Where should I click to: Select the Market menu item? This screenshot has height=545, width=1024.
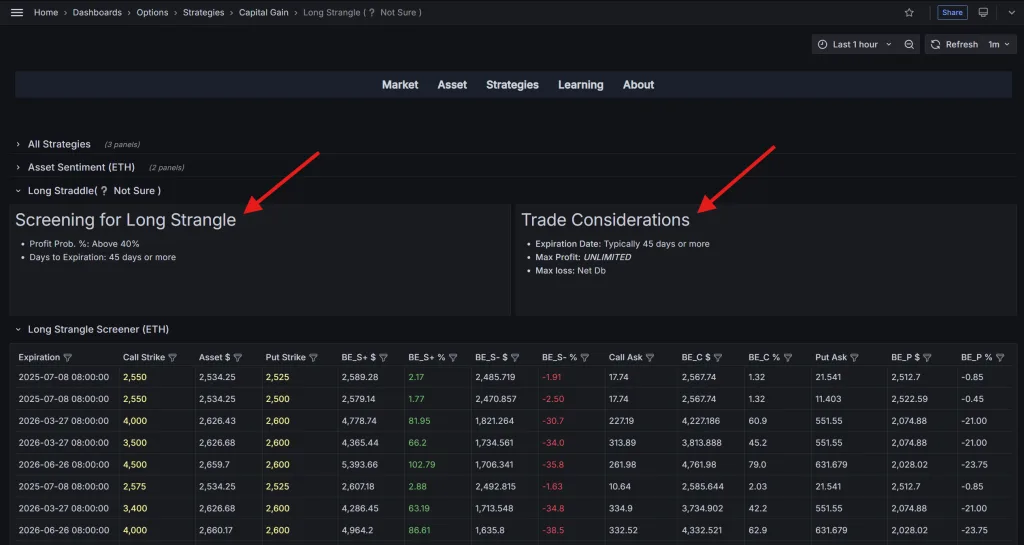[x=400, y=85]
